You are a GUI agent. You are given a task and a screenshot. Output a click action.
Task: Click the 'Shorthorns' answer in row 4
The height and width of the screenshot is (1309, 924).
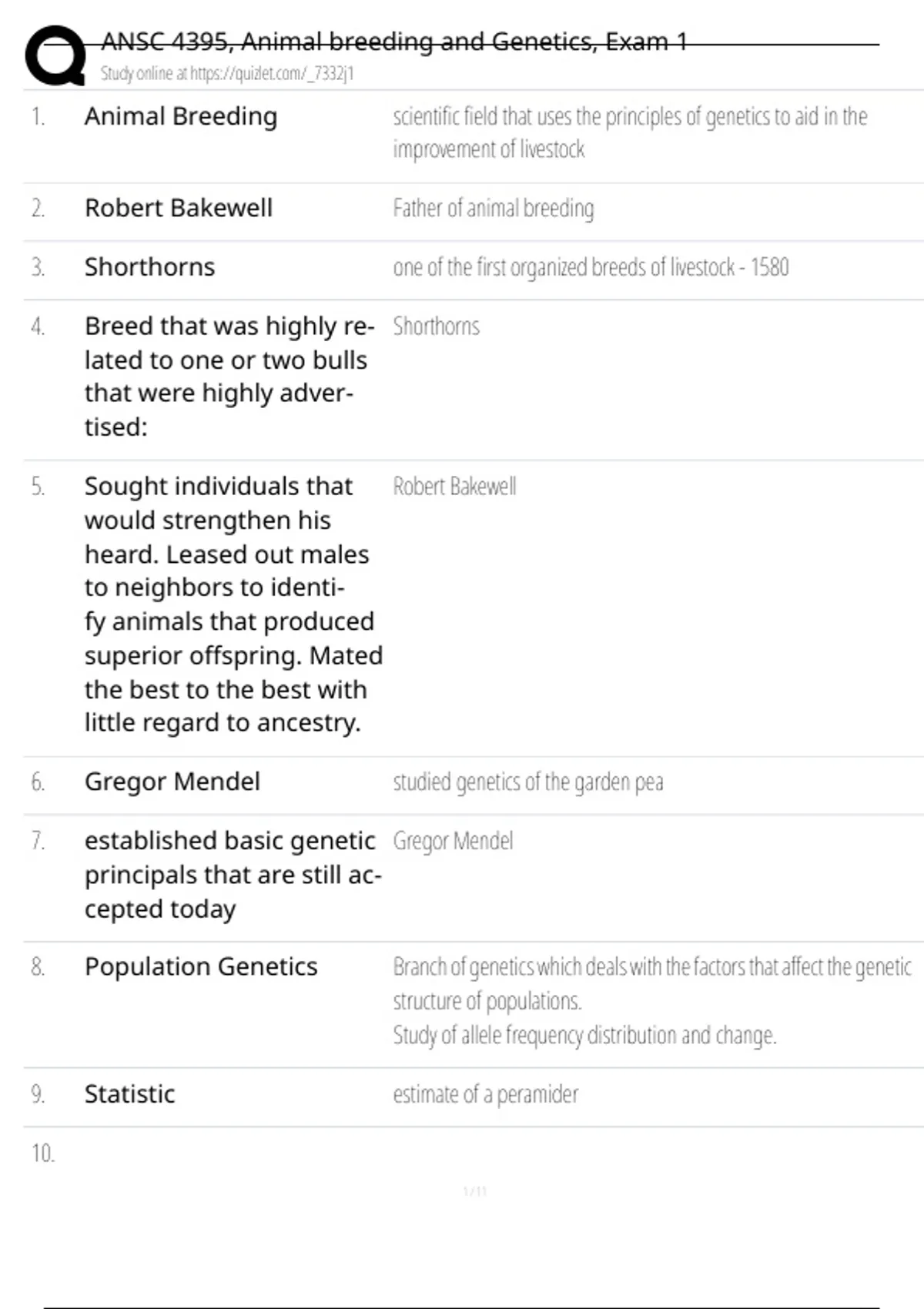click(x=436, y=326)
